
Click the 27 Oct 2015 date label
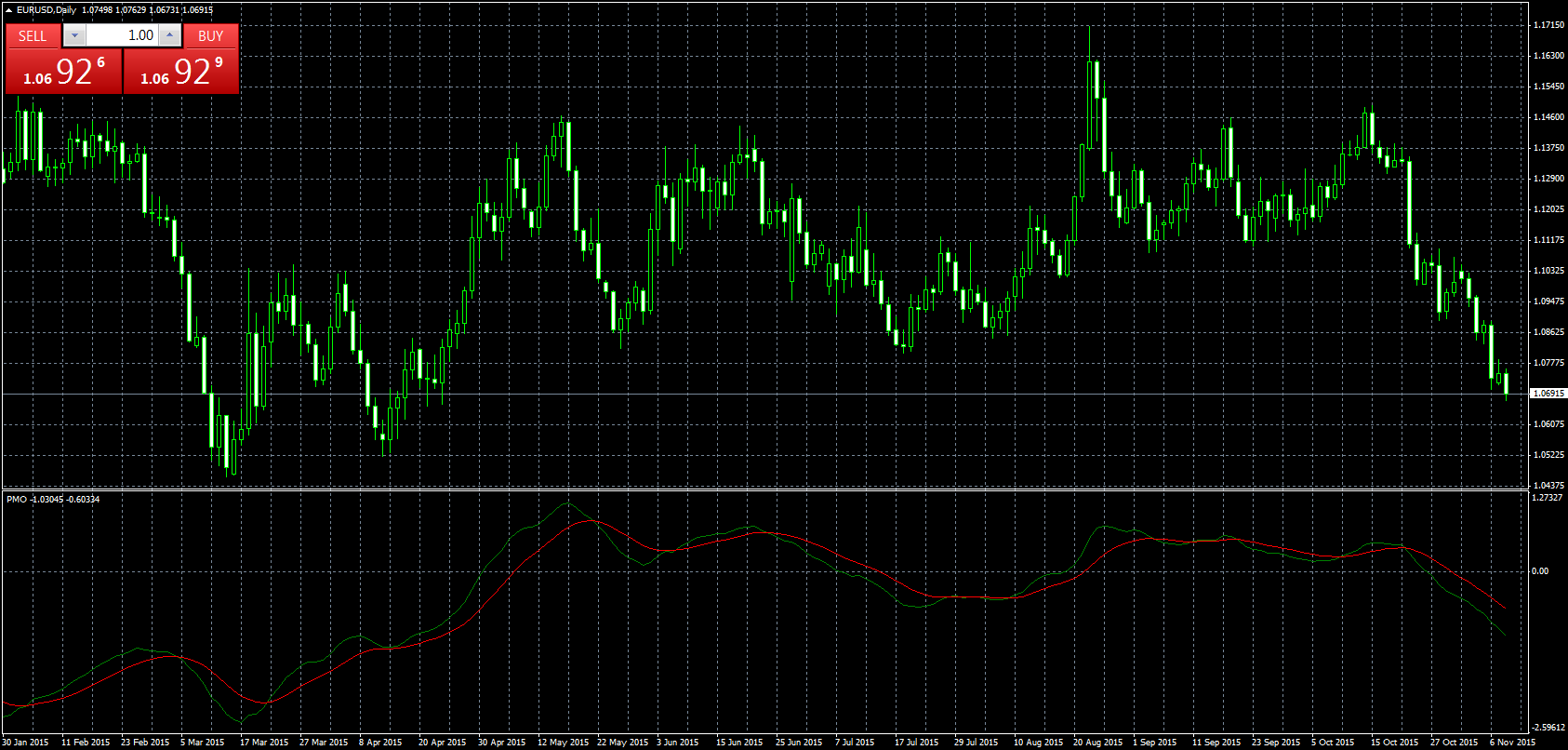[1455, 743]
